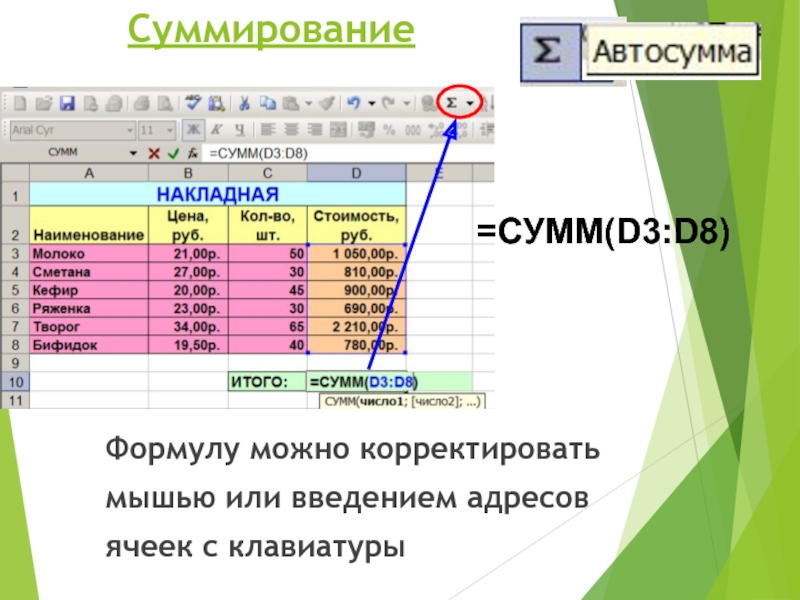Click the Name Box showing СУММ
Image resolution: width=800 pixels, height=600 pixels.
point(63,153)
